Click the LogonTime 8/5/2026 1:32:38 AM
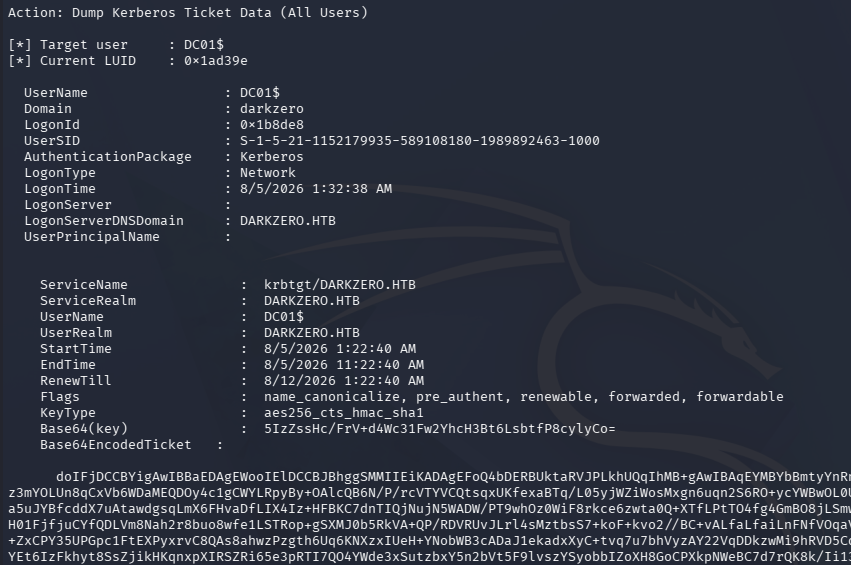This screenshot has height=565, width=851. tap(316, 189)
